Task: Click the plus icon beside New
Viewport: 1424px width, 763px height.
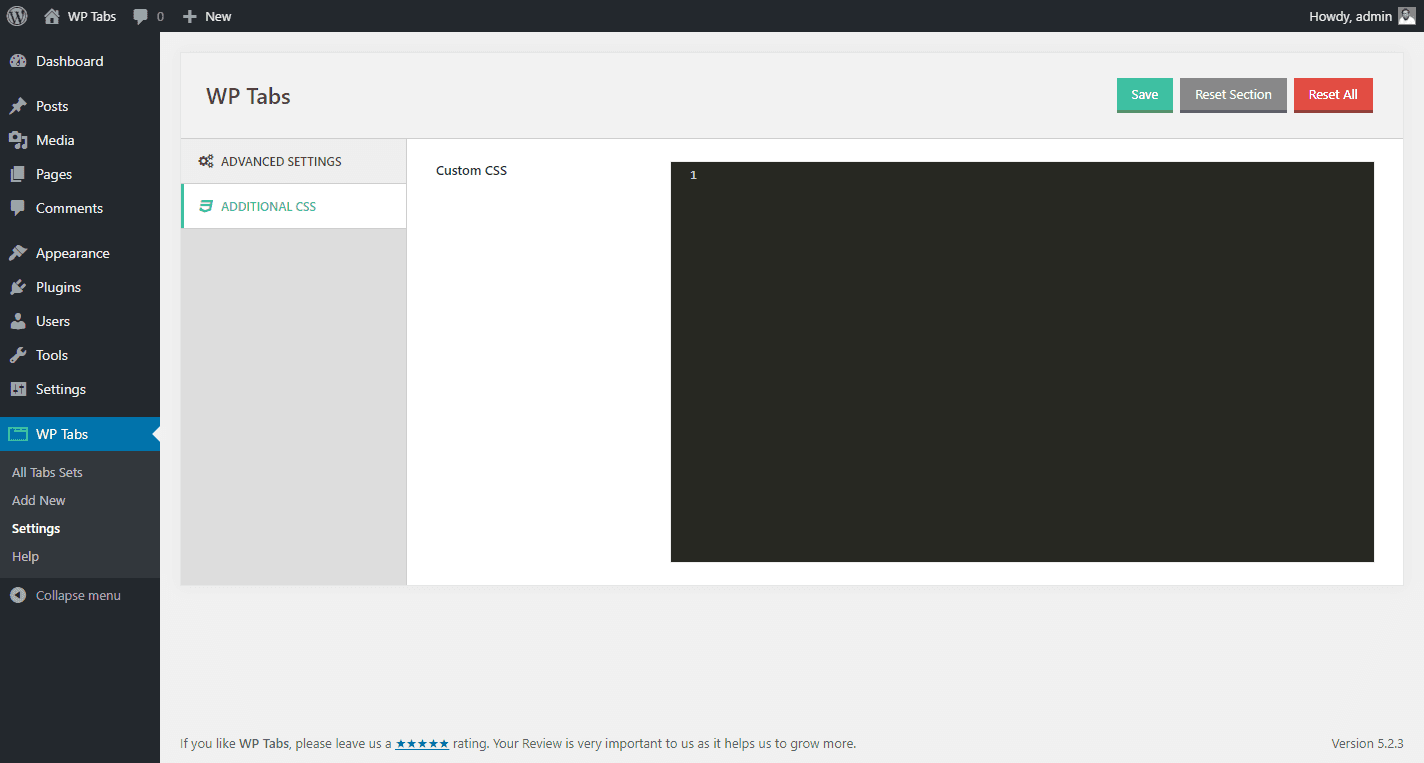Action: coord(190,16)
